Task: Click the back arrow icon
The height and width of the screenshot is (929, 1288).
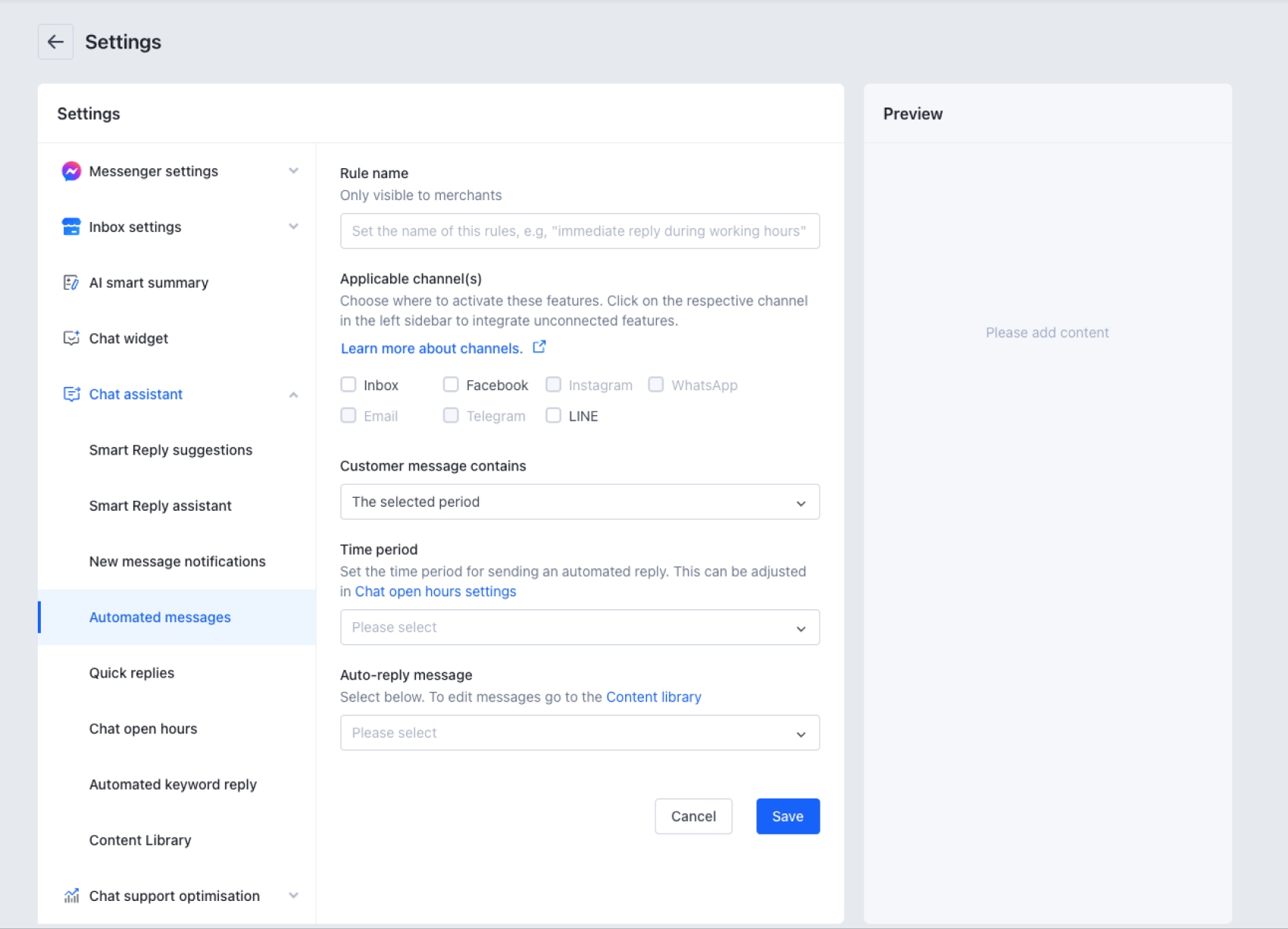Action: [55, 42]
